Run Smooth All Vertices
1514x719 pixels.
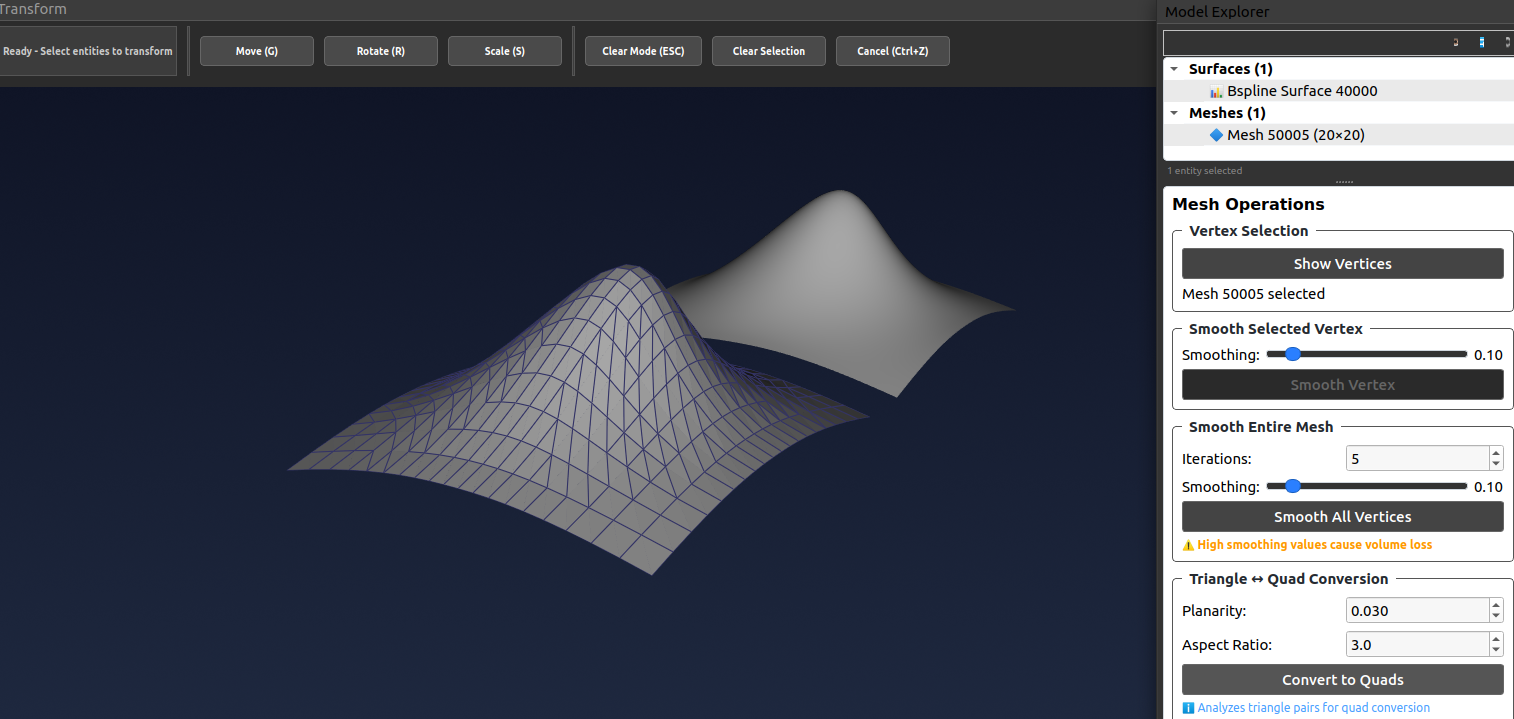[x=1342, y=517]
